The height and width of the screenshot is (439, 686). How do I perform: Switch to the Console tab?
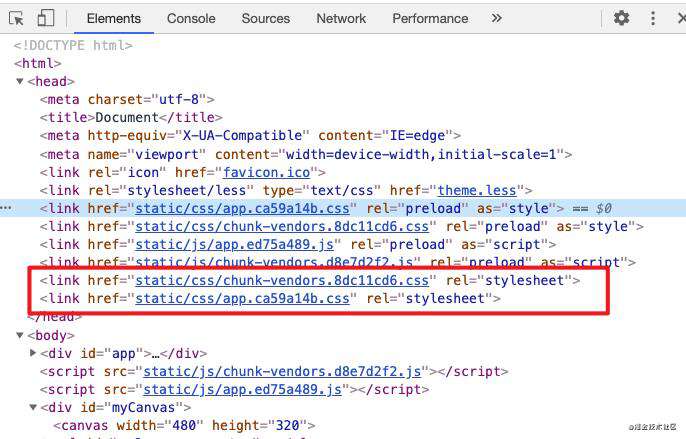click(191, 18)
